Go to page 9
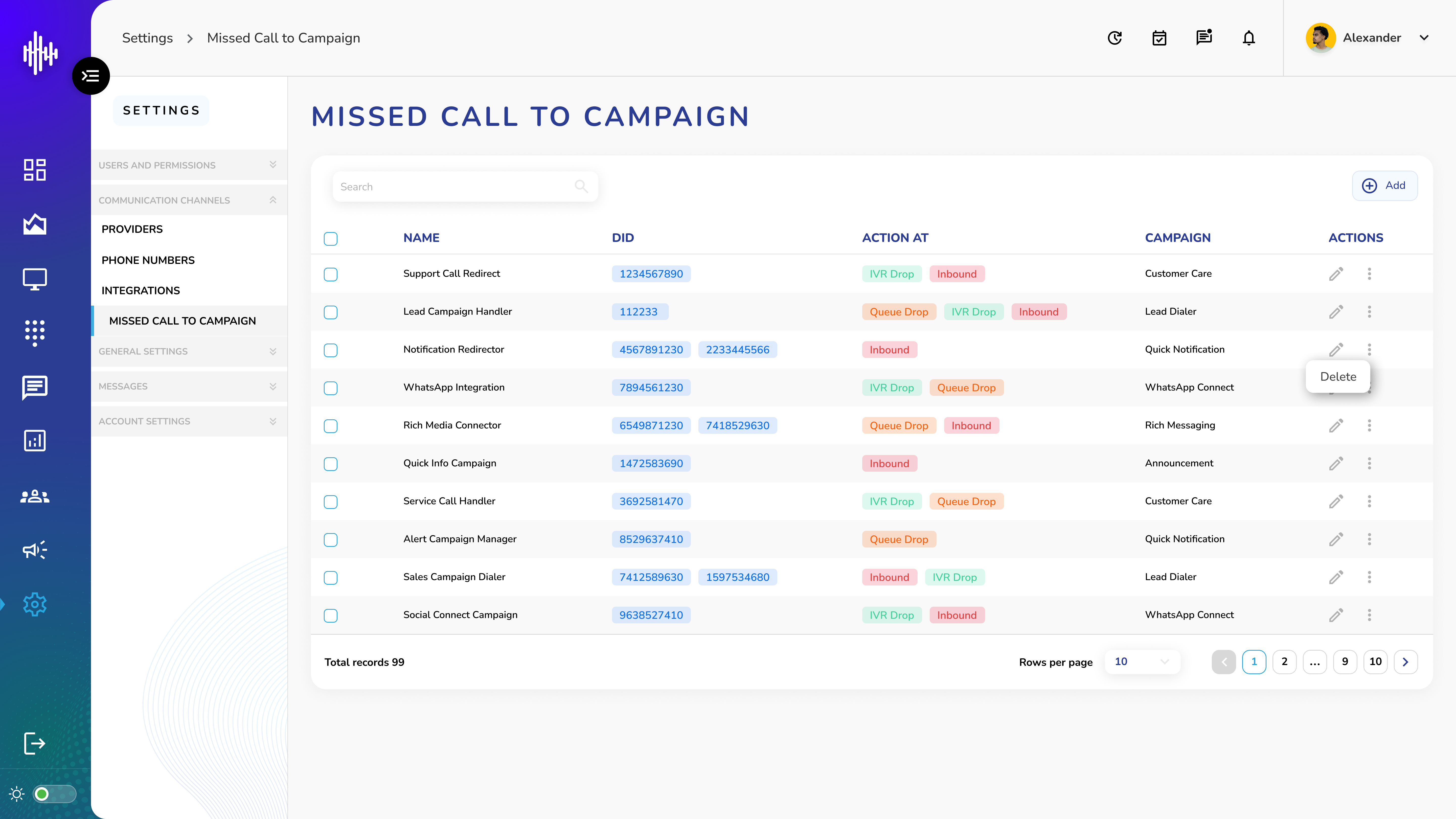The height and width of the screenshot is (819, 1456). (x=1345, y=661)
